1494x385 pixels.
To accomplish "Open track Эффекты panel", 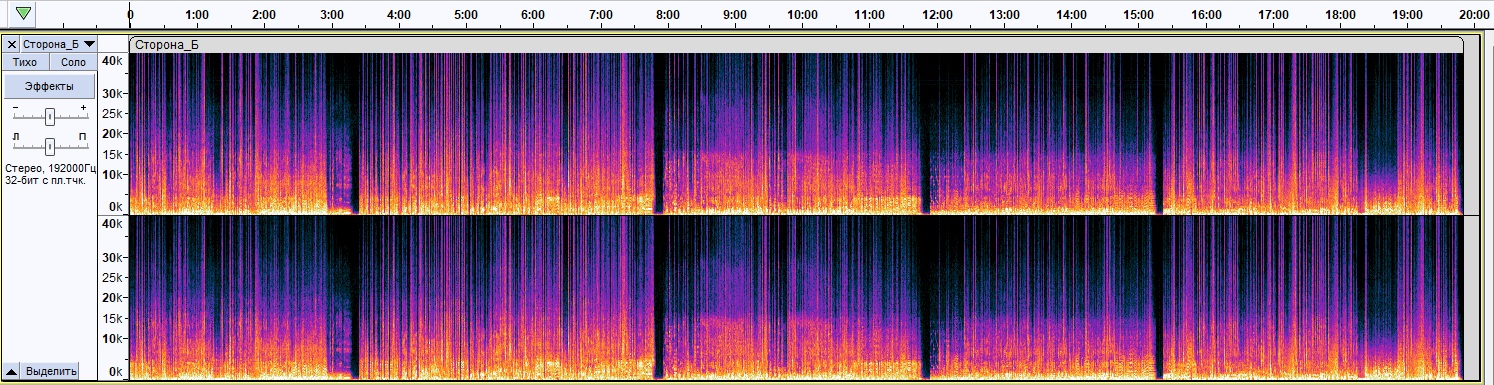I will click(x=49, y=86).
